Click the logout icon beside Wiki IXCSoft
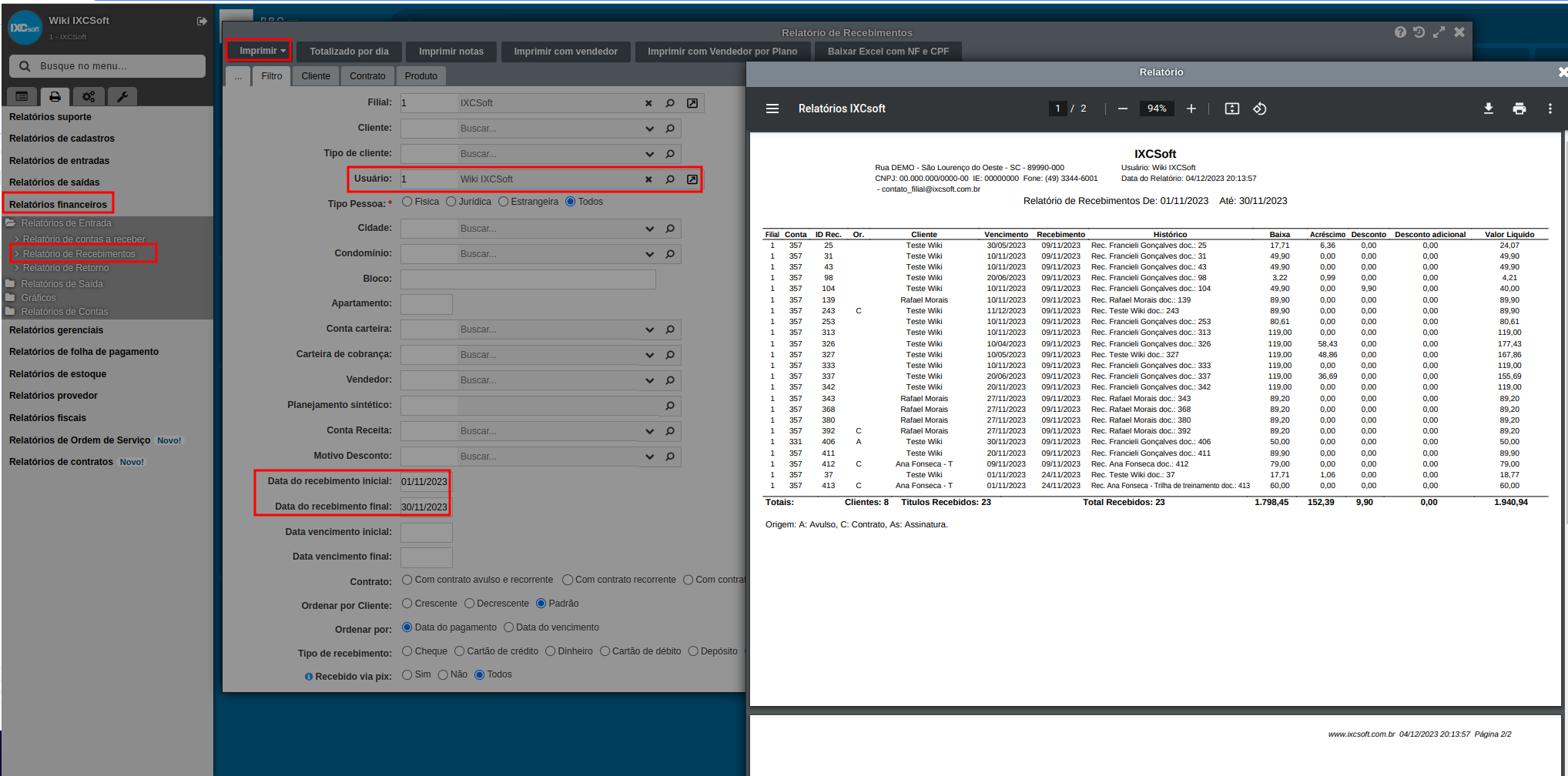1568x776 pixels. (202, 21)
